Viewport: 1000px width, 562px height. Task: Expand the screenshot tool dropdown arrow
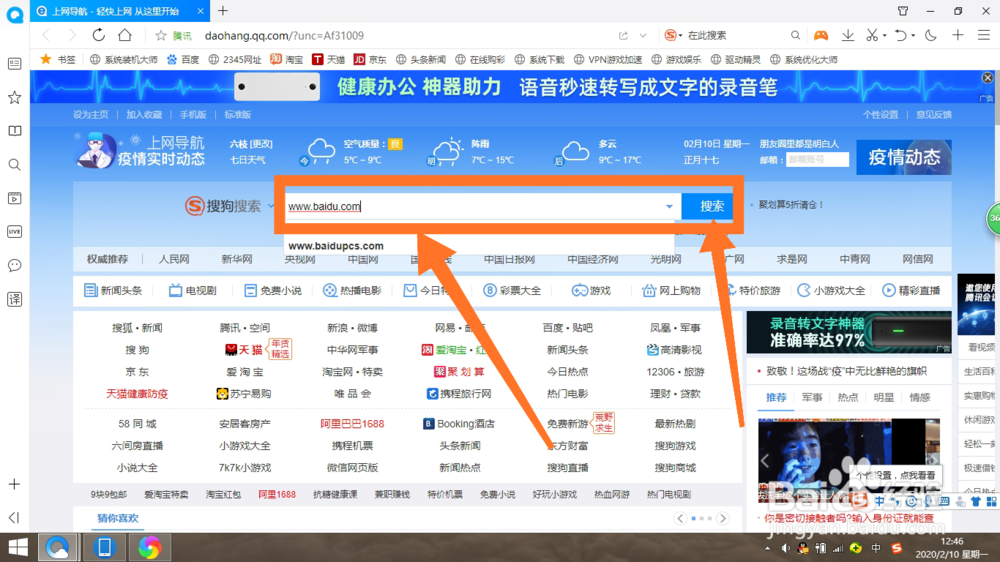885,36
